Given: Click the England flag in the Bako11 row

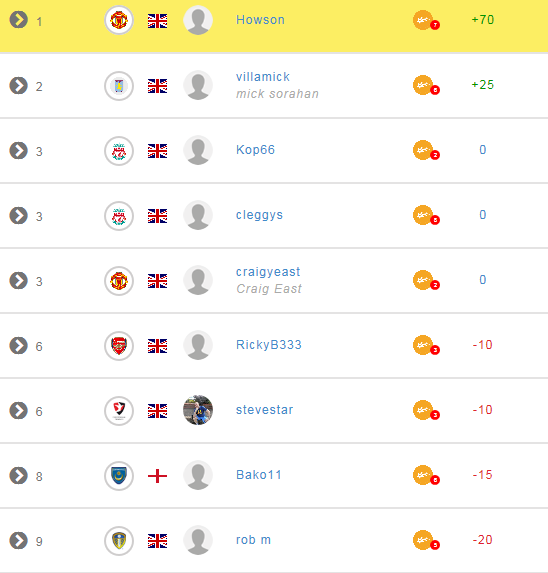Looking at the screenshot, I should (x=157, y=476).
